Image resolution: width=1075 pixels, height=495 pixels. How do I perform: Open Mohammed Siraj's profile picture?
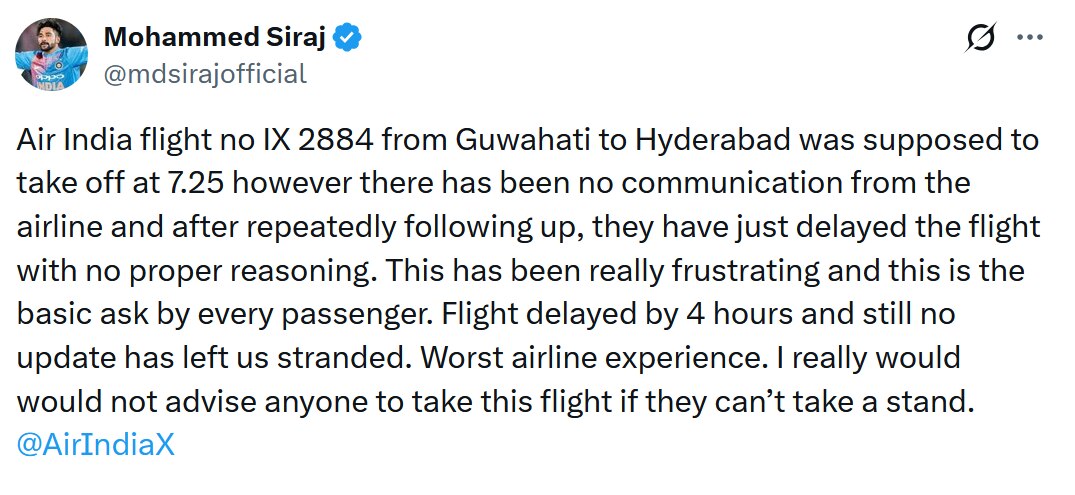[52, 56]
